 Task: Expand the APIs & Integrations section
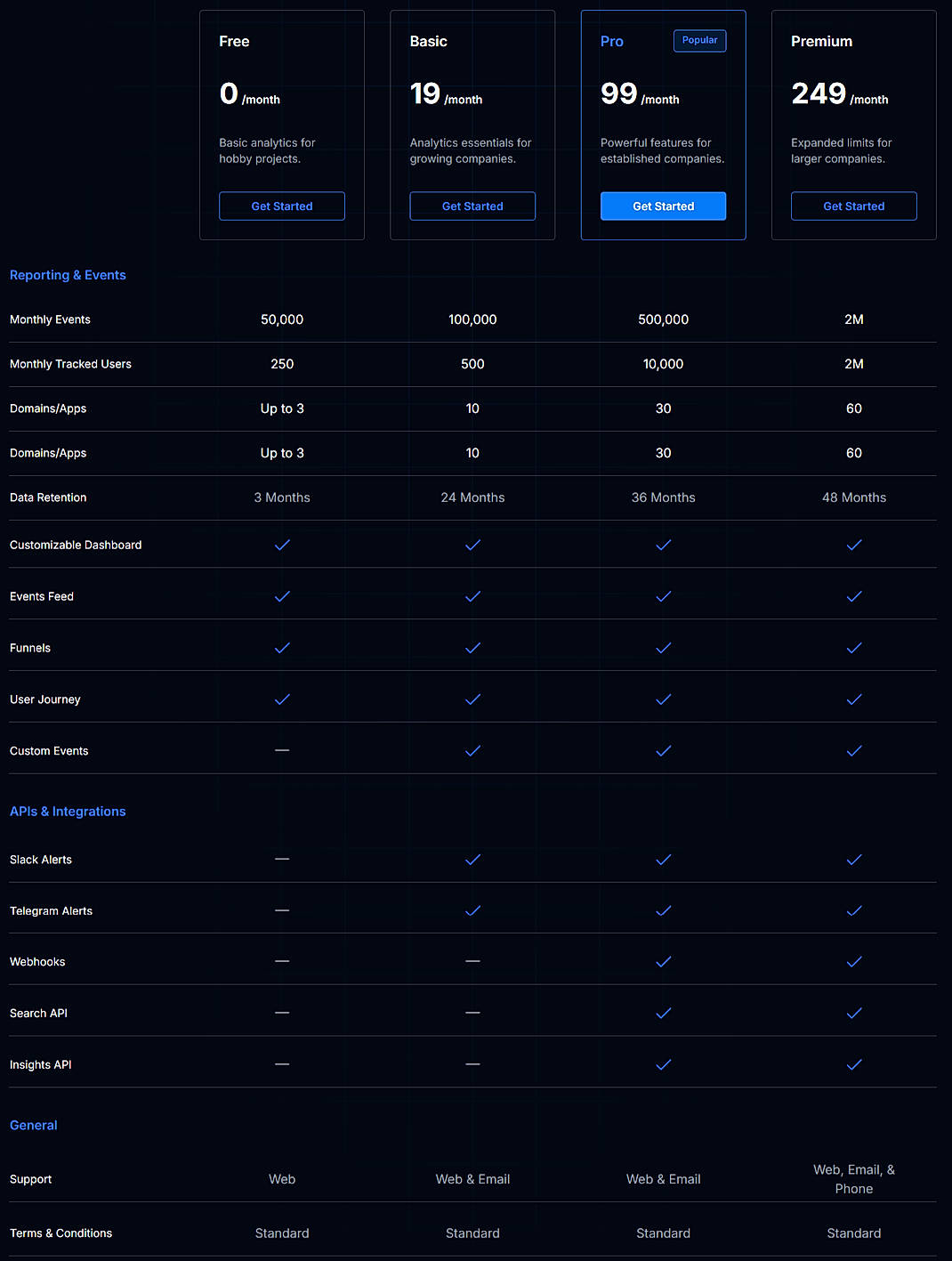pyautogui.click(x=68, y=811)
